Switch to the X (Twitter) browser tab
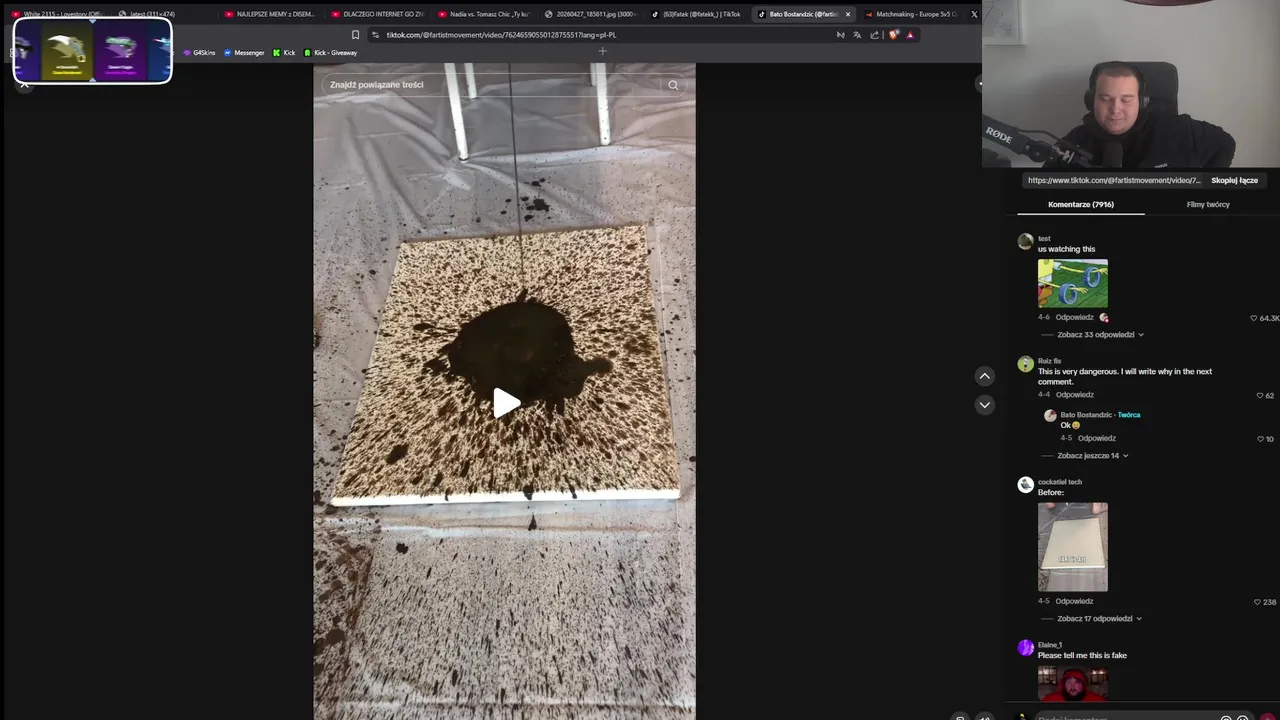The width and height of the screenshot is (1280, 720). [x=974, y=14]
